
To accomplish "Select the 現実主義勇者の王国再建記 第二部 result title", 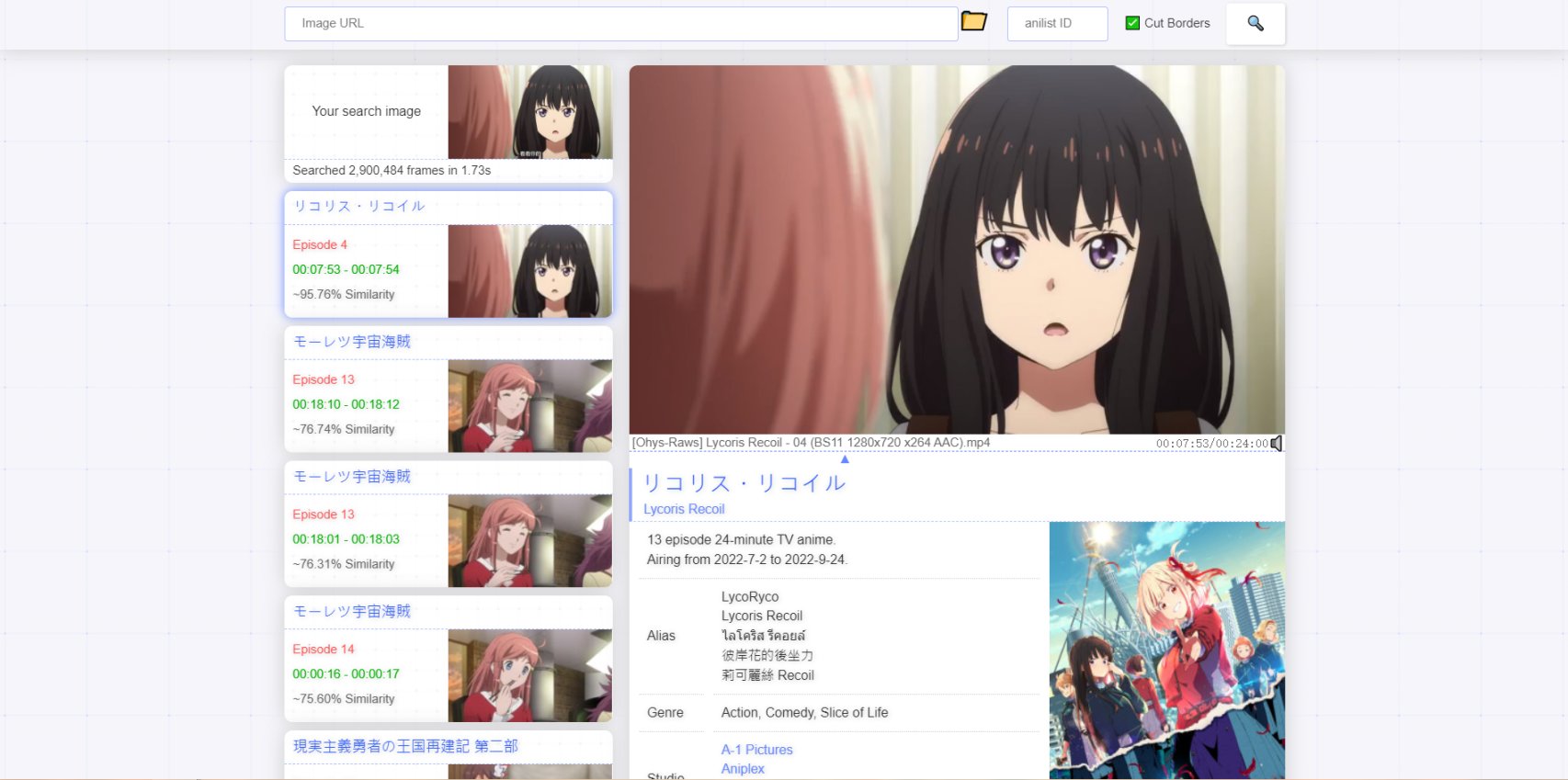I will 405,746.
